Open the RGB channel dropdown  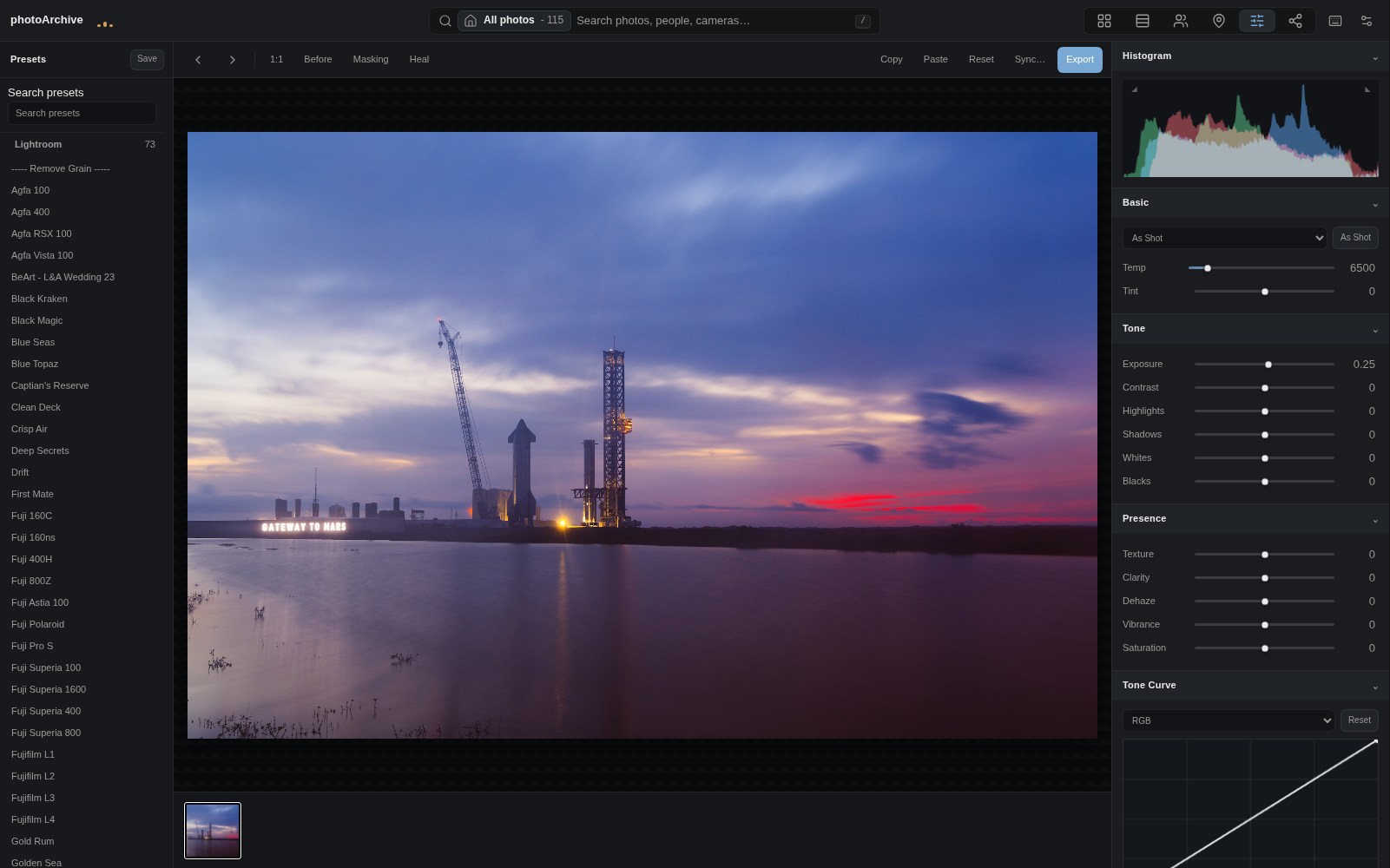pos(1228,720)
